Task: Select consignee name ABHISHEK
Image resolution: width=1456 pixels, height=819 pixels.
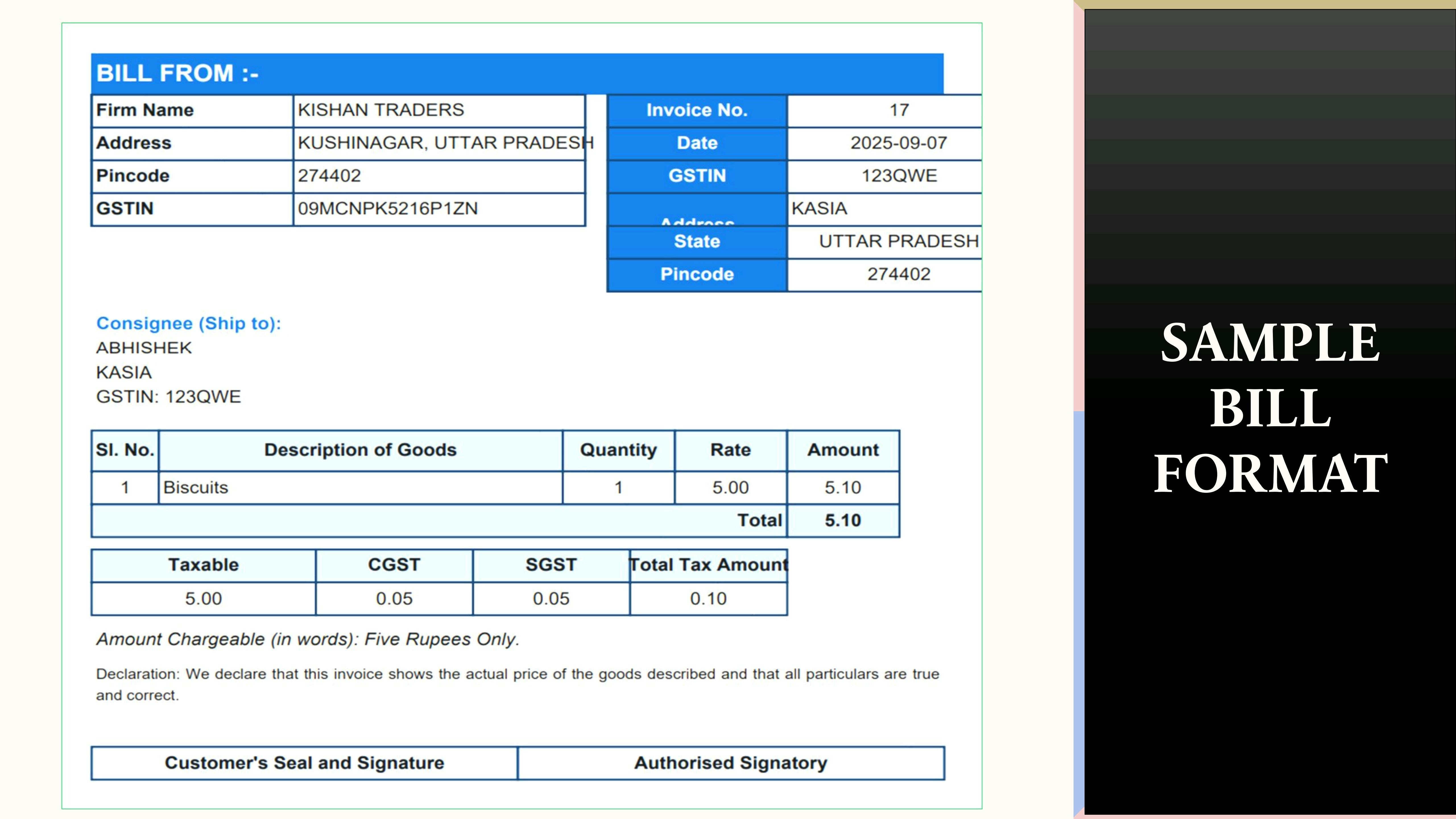Action: click(x=144, y=348)
